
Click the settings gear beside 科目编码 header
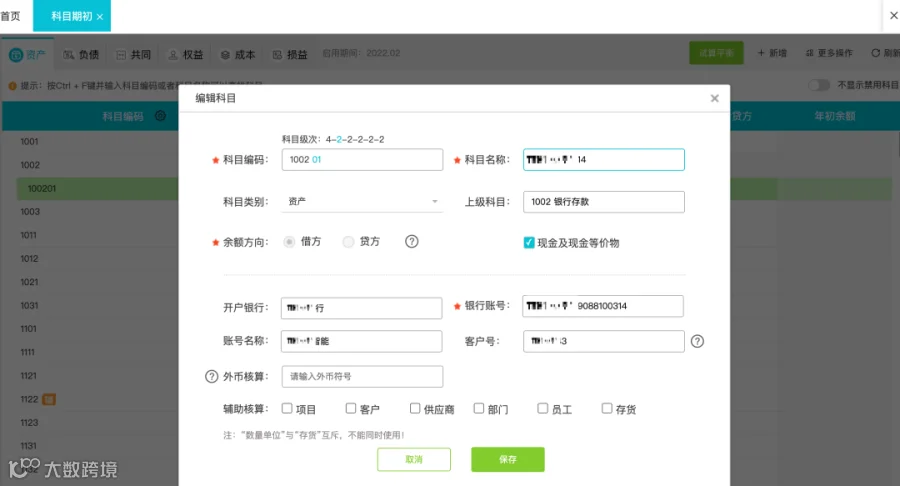tap(161, 116)
